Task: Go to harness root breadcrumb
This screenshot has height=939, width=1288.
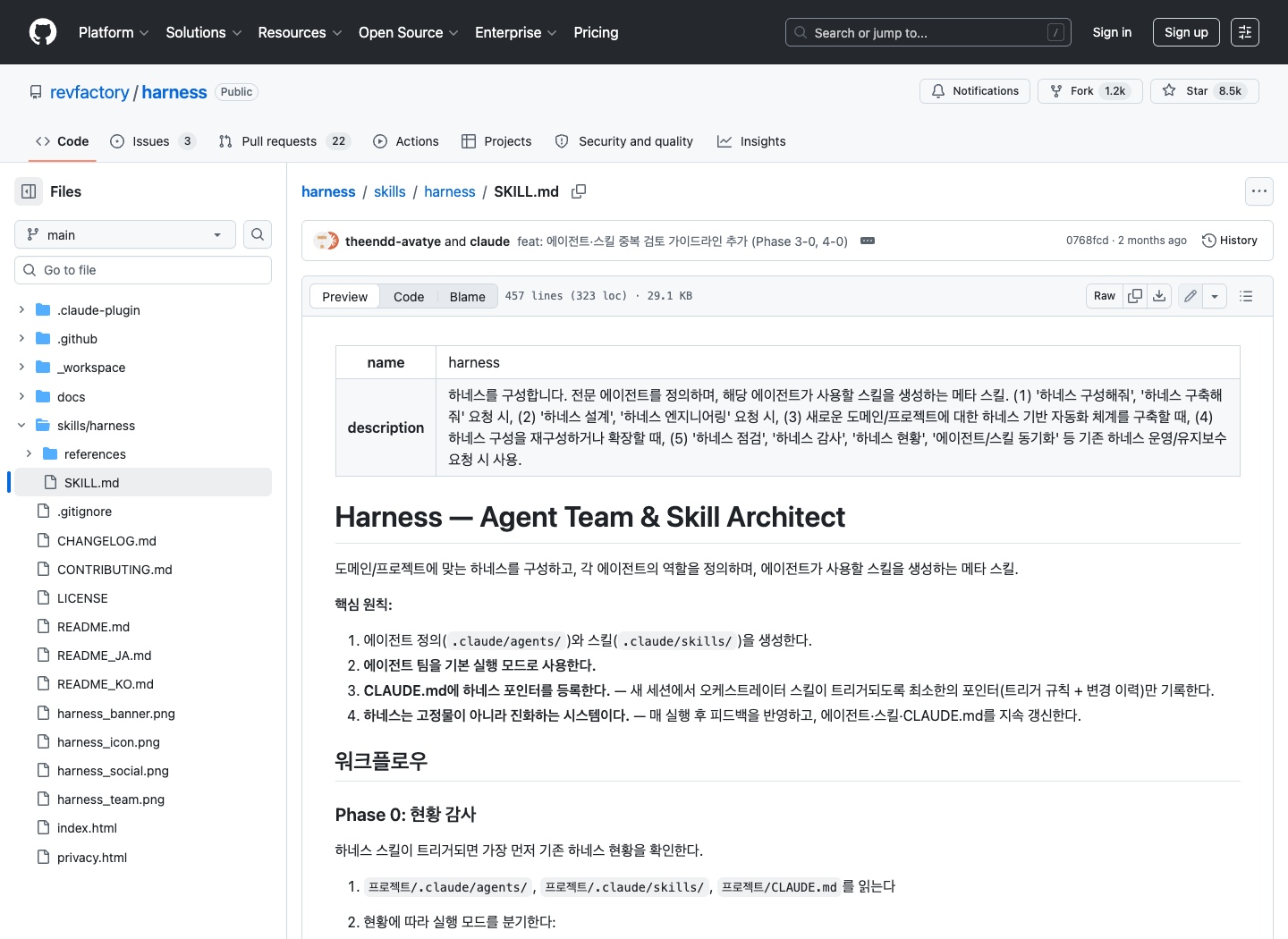Action: click(328, 191)
